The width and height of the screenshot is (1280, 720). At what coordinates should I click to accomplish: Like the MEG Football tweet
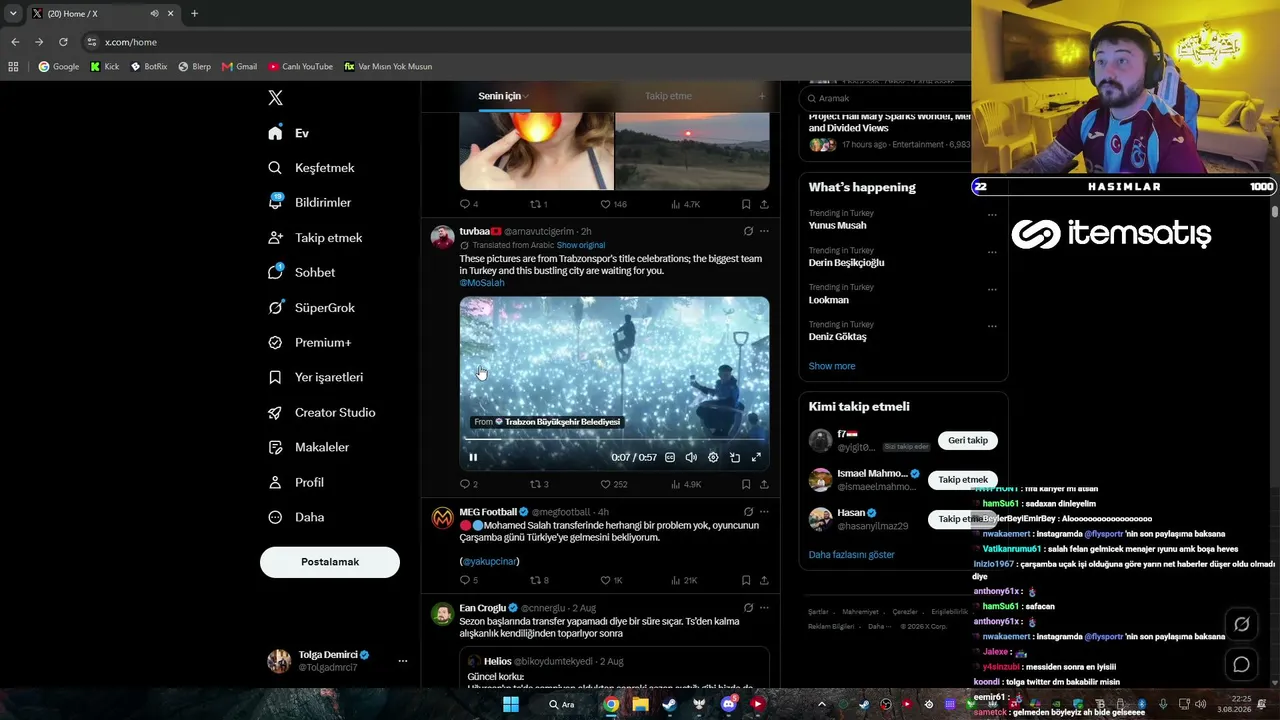pos(611,580)
